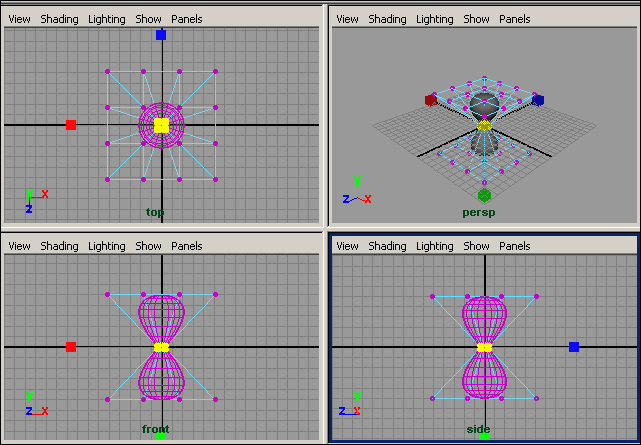The image size is (641, 445).
Task: Open the View menu in persp panel
Action: [x=346, y=19]
